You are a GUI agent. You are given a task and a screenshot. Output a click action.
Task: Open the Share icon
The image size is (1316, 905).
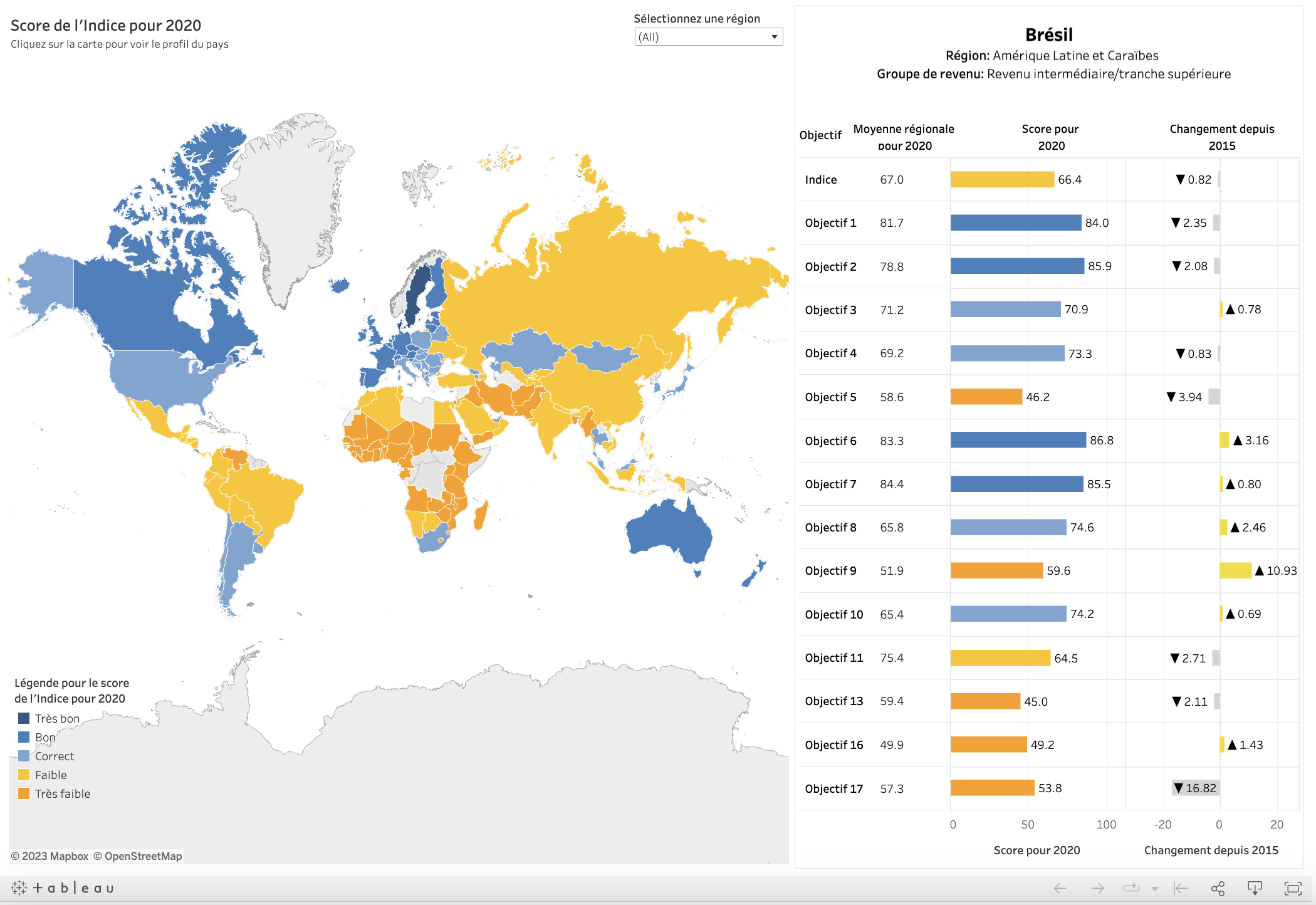1218,888
